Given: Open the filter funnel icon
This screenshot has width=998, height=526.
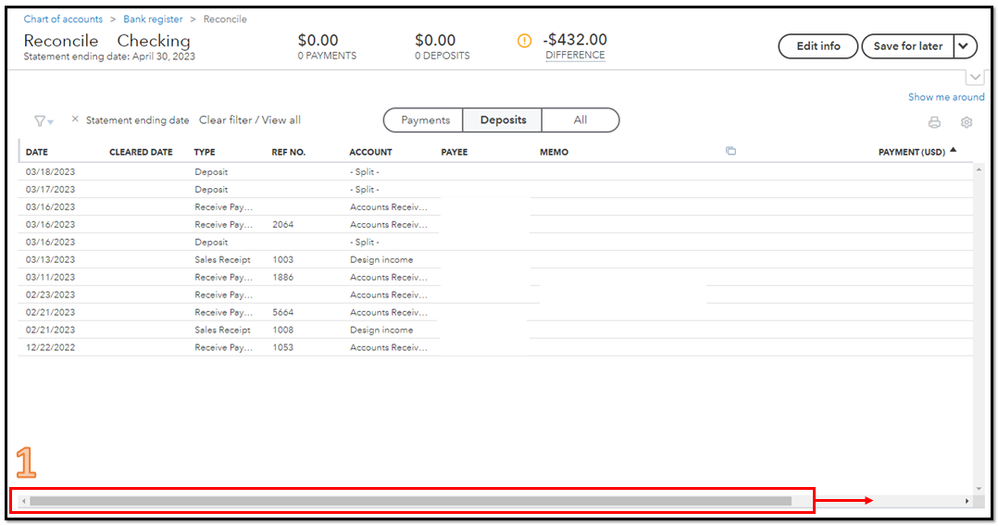Looking at the screenshot, I should (43, 120).
